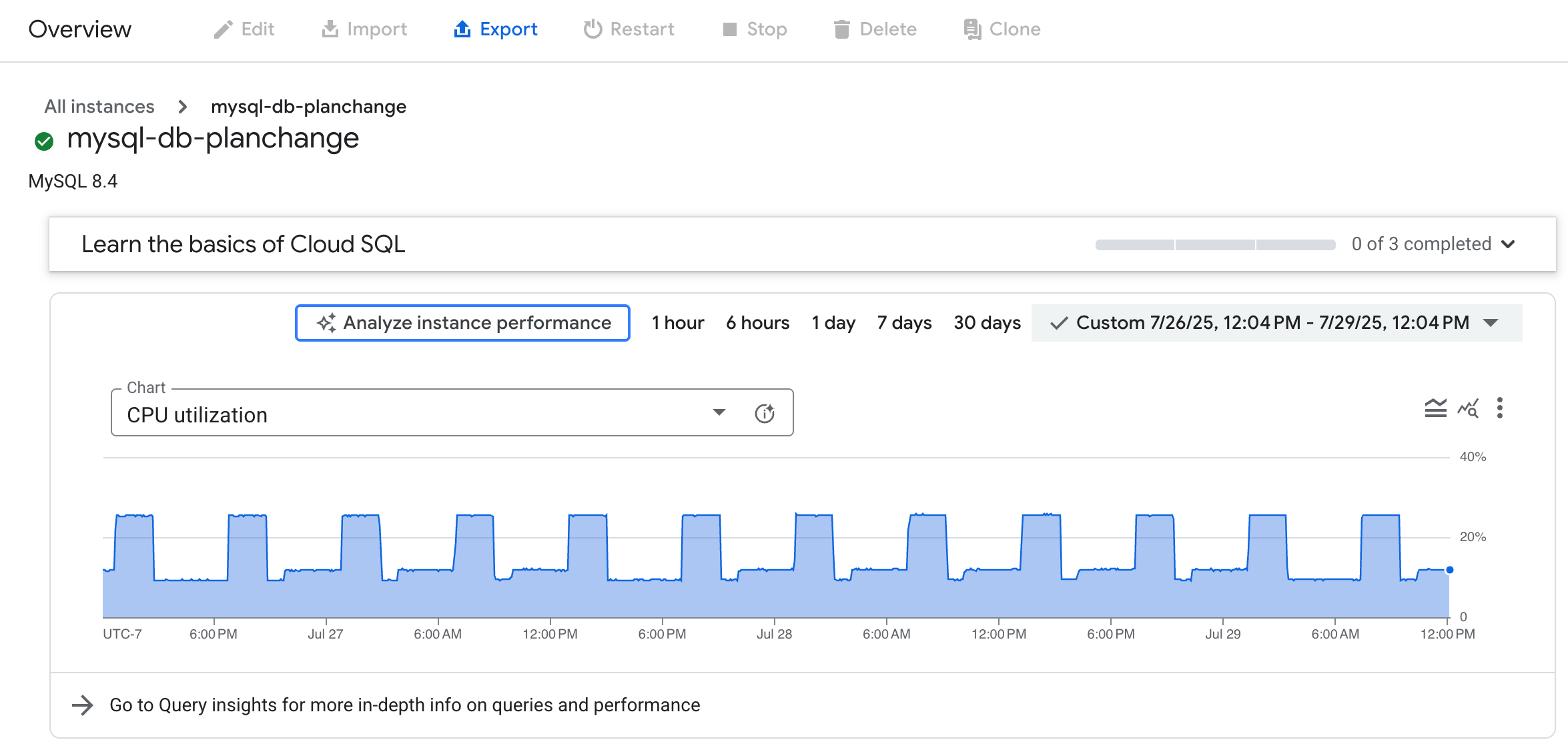
Task: Click Analyze instance performance button
Action: (462, 323)
